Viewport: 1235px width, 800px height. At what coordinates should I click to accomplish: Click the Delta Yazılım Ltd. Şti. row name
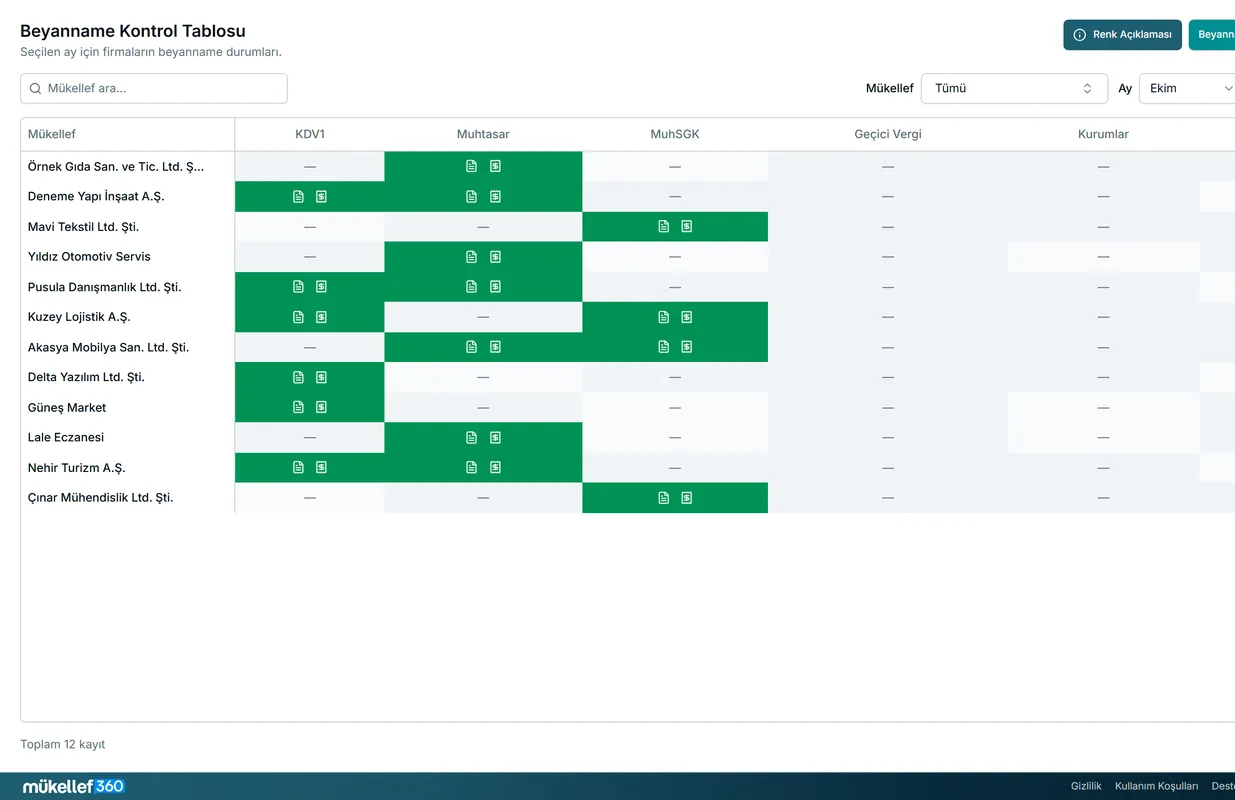(x=86, y=377)
